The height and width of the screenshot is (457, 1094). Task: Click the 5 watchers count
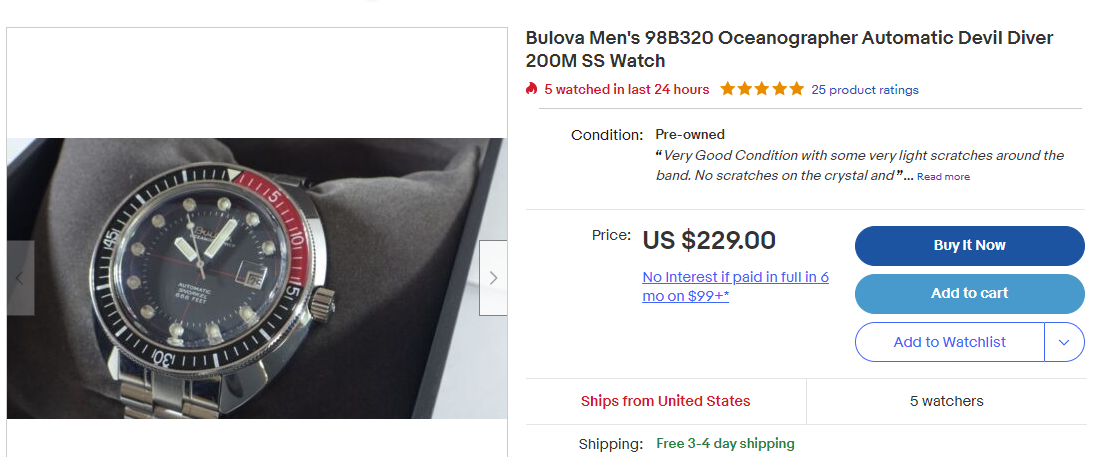[946, 401]
